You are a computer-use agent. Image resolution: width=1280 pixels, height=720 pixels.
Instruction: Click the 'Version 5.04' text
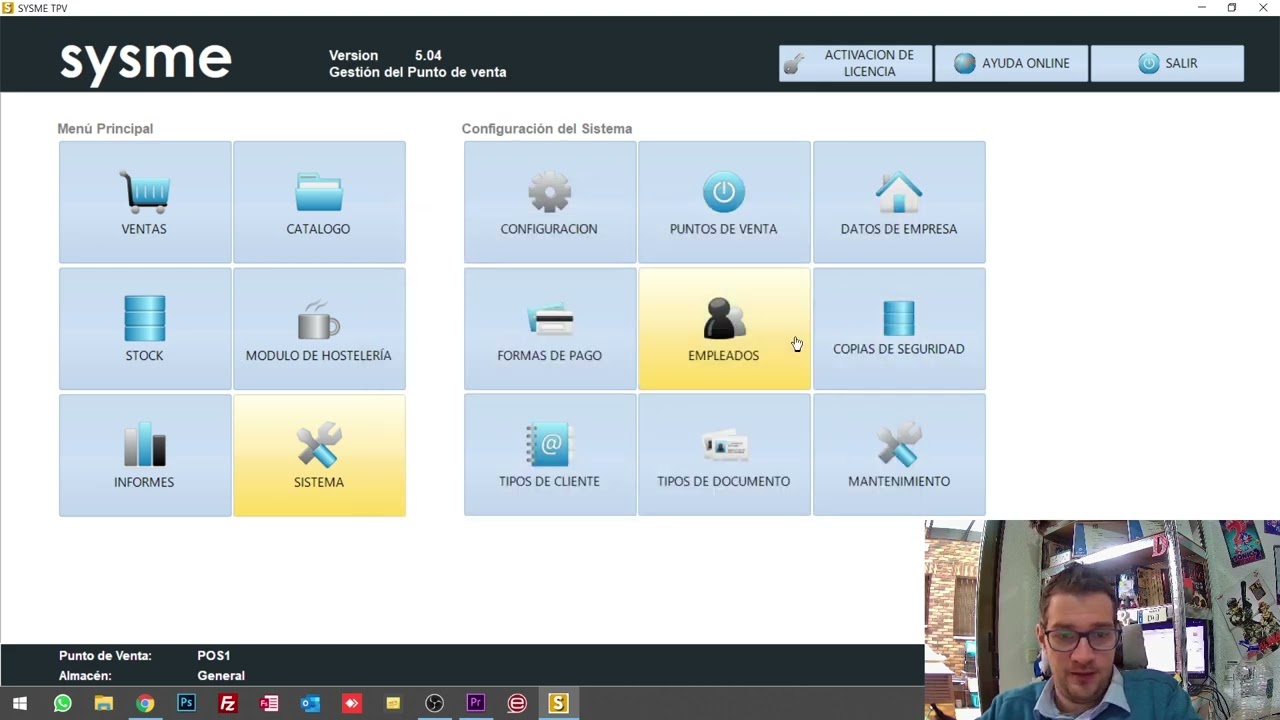coord(385,55)
